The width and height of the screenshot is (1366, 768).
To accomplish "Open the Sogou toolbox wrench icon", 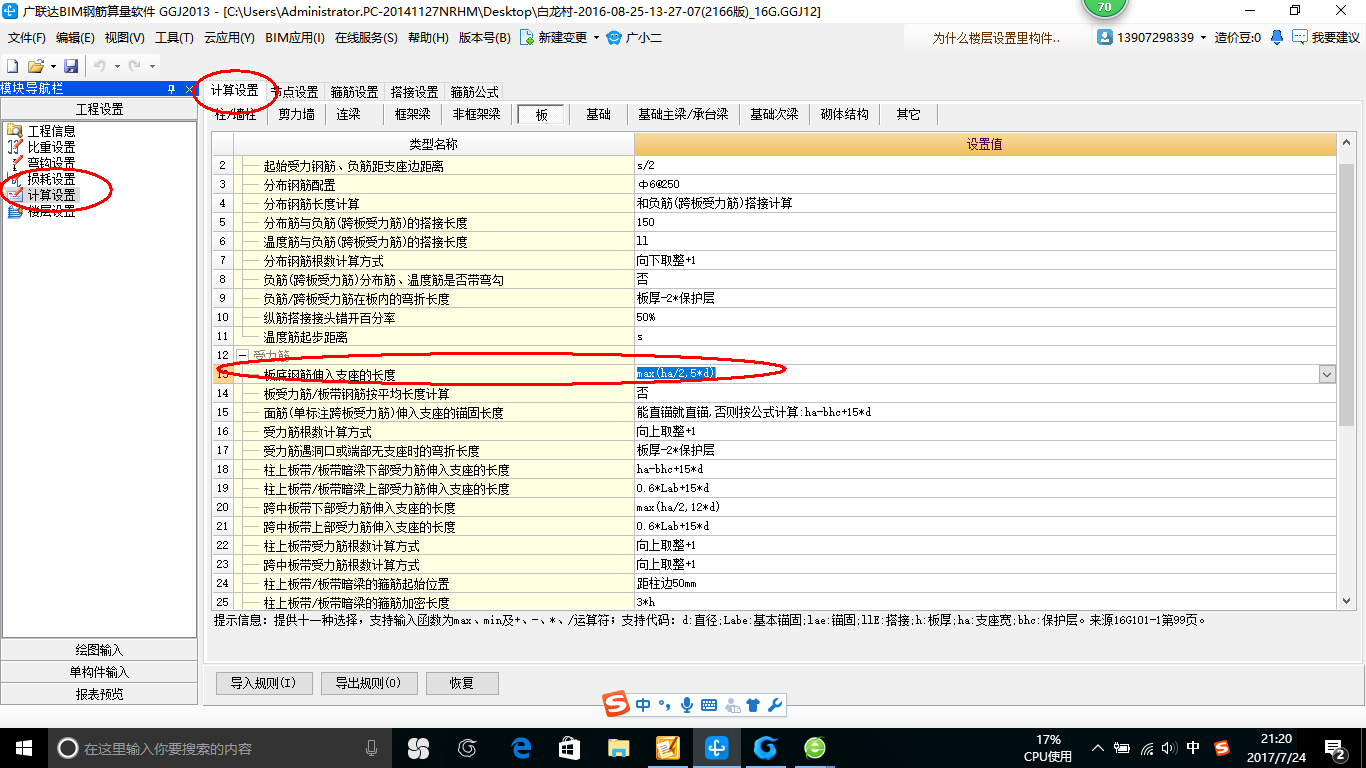I will click(774, 705).
